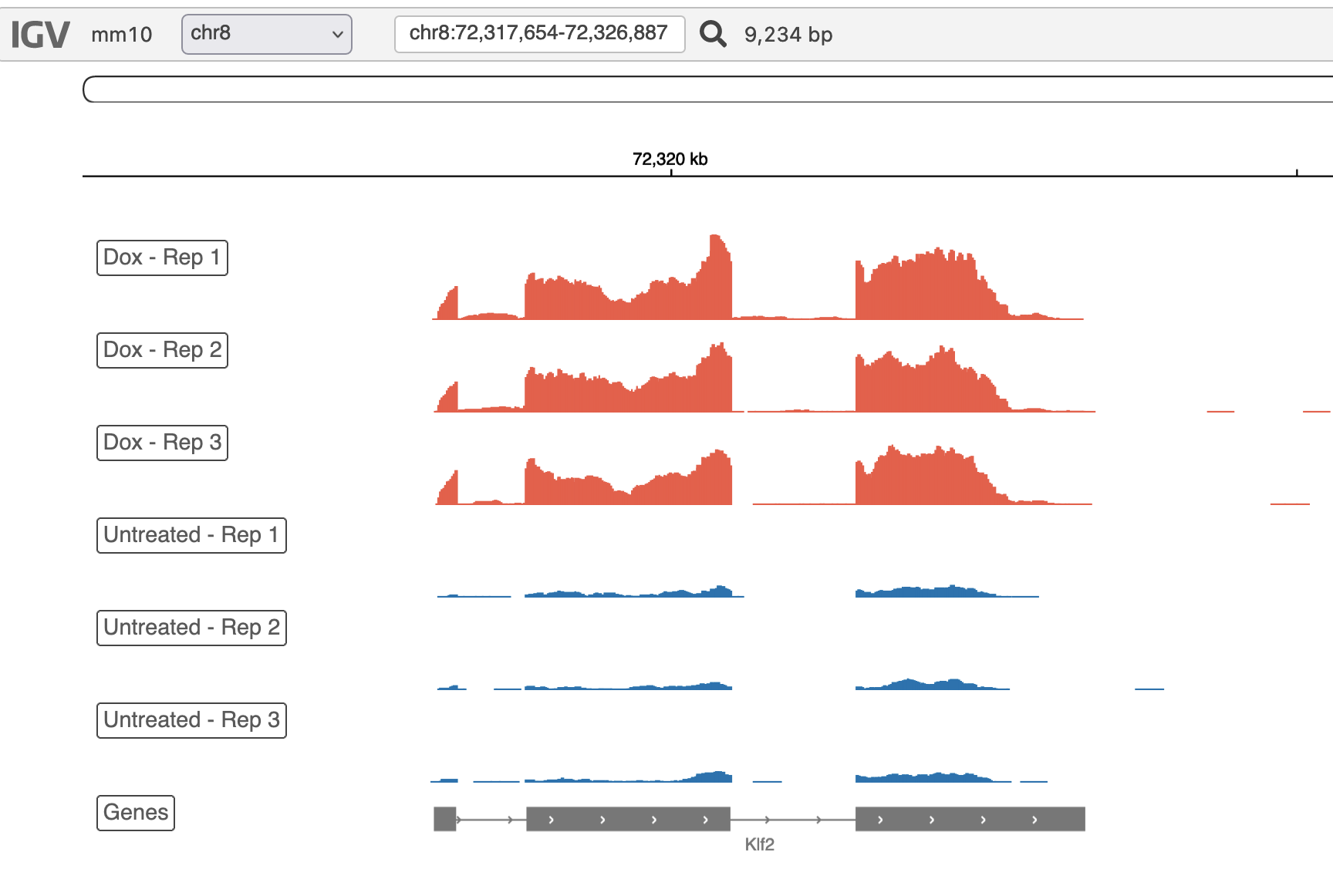
Task: Click the Klf2 gene name
Action: tap(759, 844)
